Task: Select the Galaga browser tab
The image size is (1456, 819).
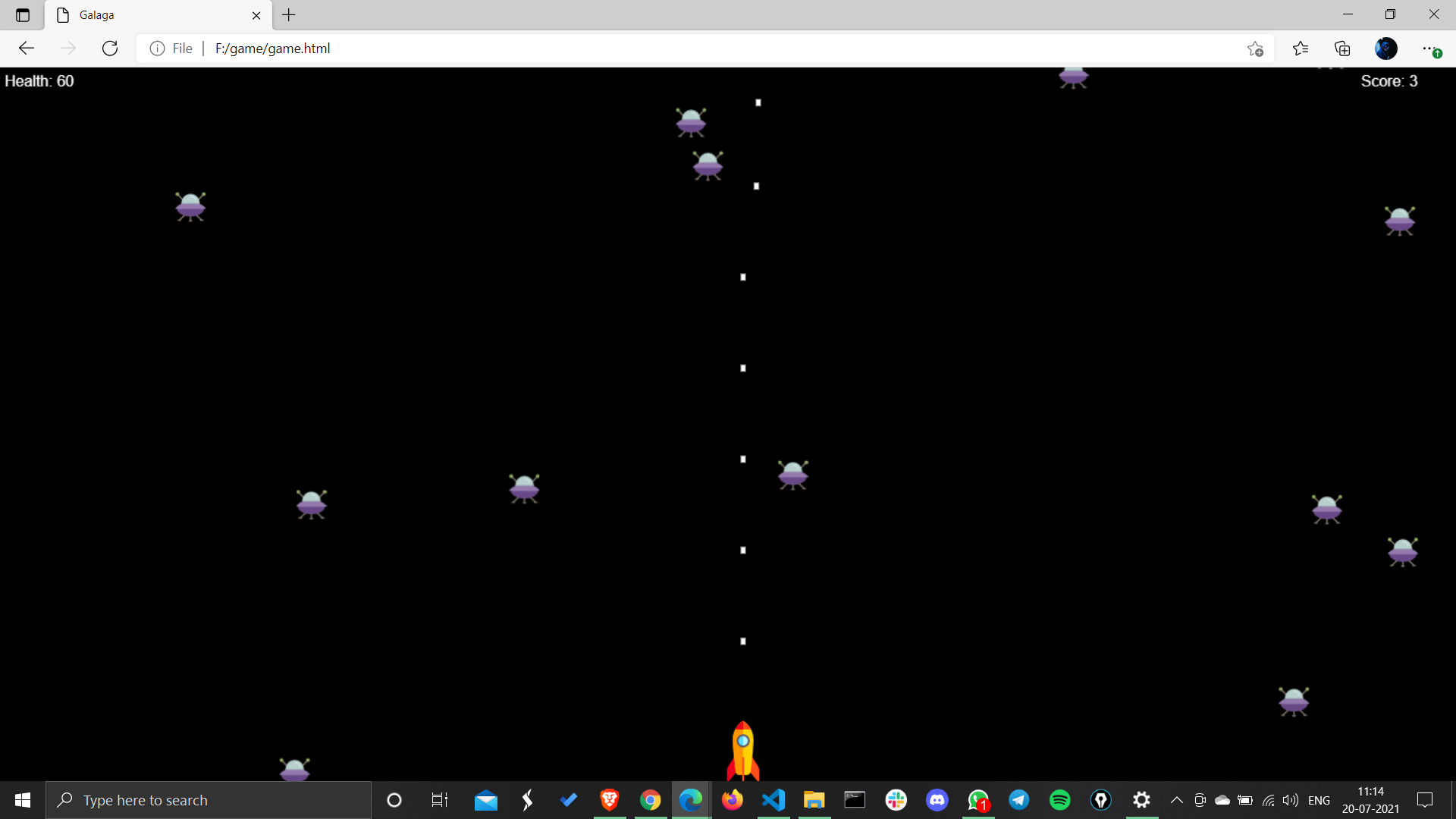Action: [159, 15]
